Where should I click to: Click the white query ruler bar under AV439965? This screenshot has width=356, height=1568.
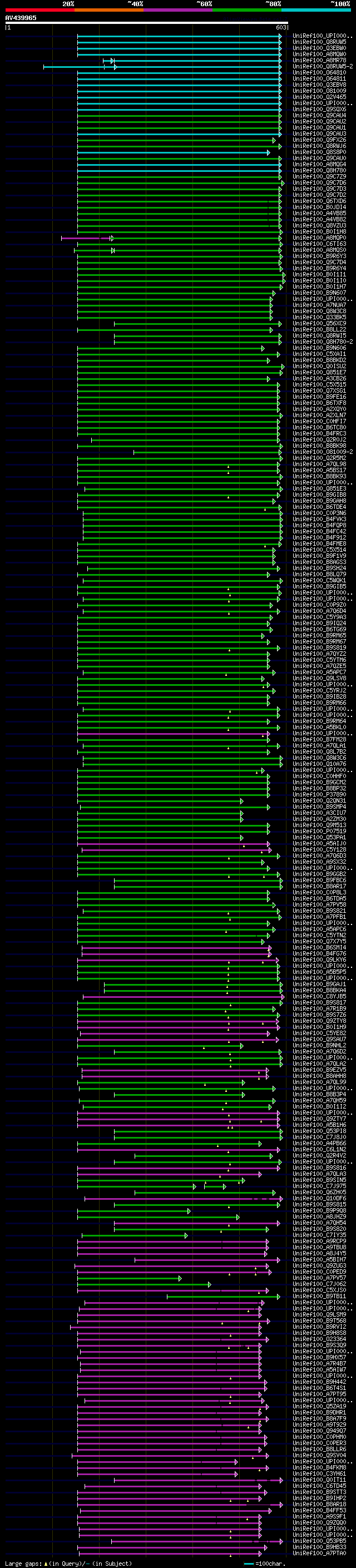coord(147,22)
